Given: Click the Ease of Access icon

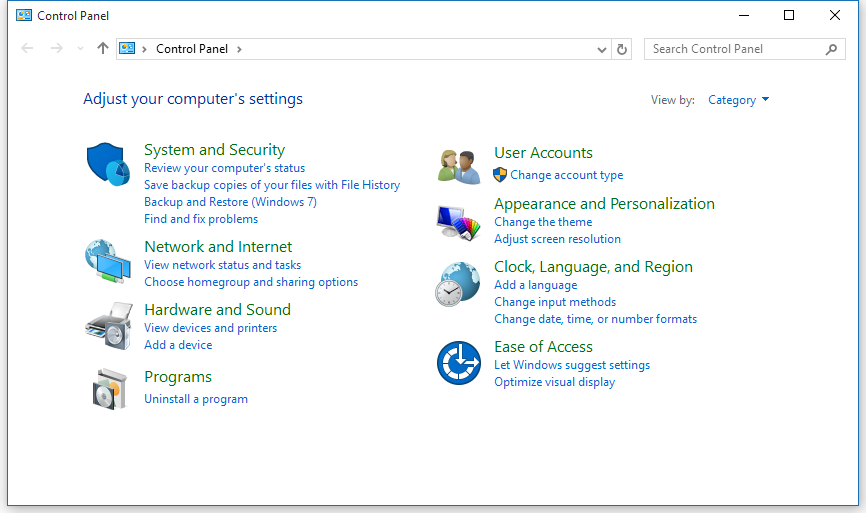Looking at the screenshot, I should [x=458, y=363].
